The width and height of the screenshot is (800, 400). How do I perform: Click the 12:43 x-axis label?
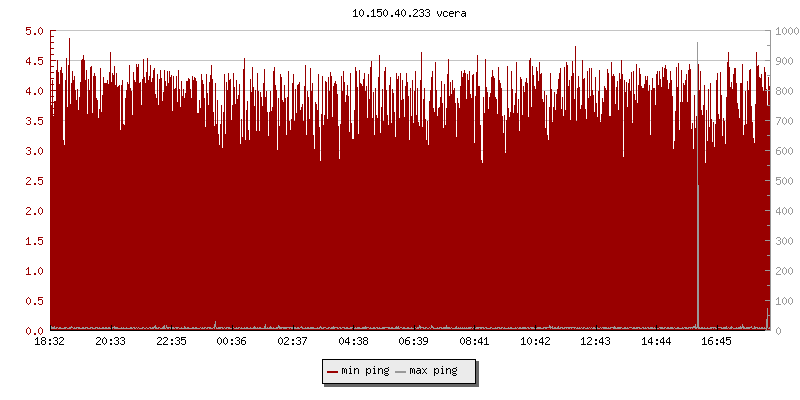point(596,342)
